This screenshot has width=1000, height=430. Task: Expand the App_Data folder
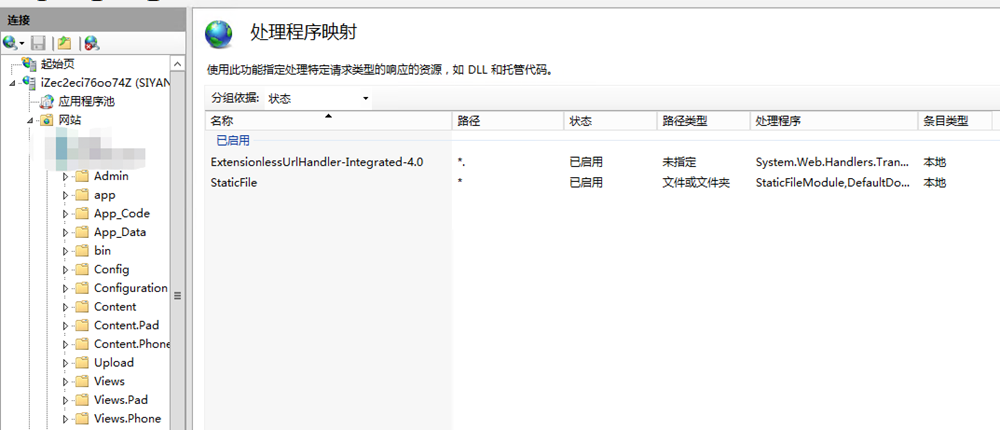pyautogui.click(x=65, y=232)
